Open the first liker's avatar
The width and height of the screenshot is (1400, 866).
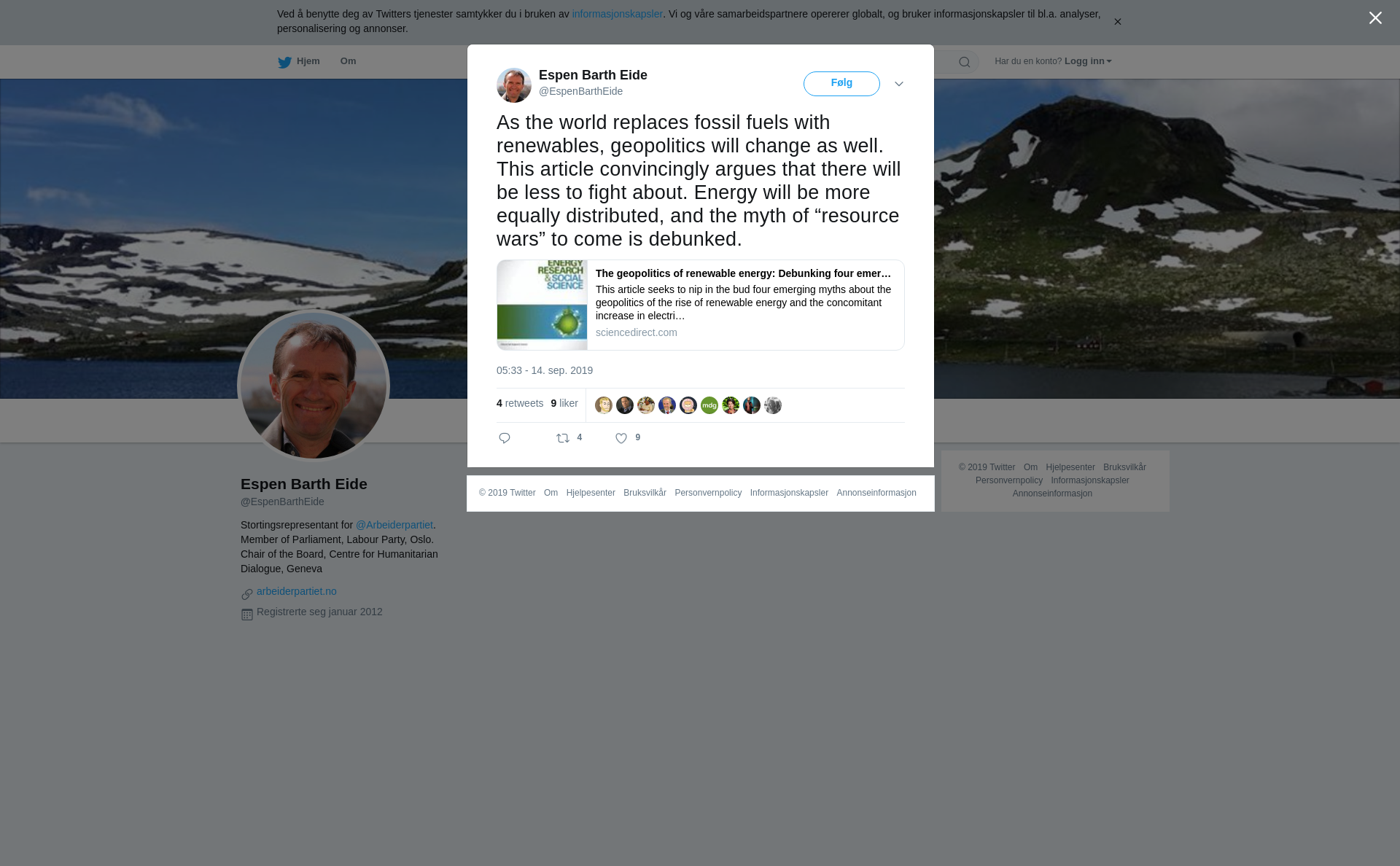click(x=604, y=405)
